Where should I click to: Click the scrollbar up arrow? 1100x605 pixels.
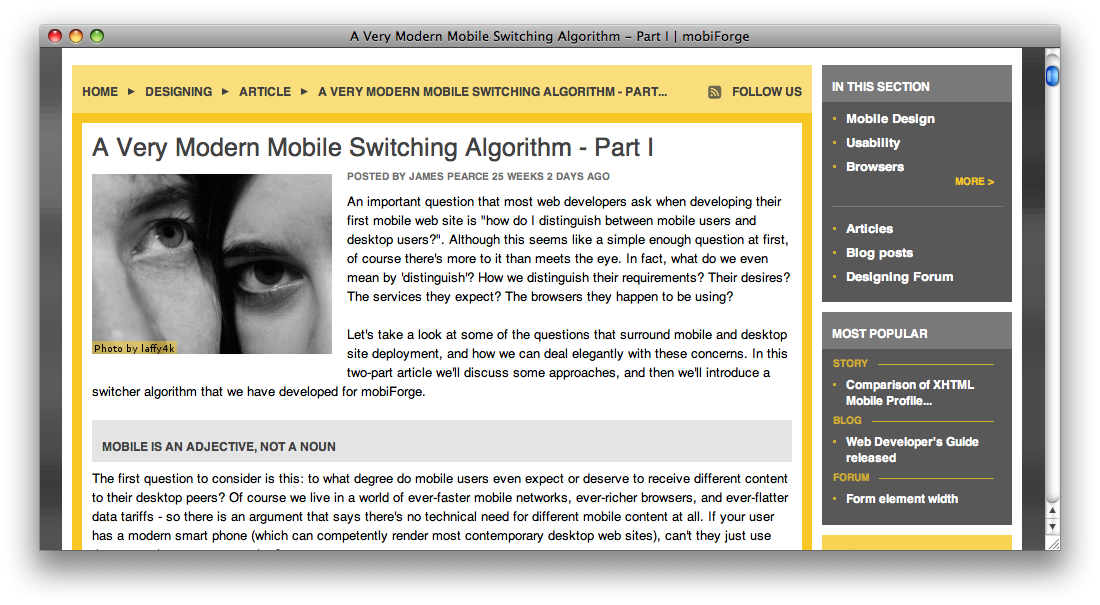pyautogui.click(x=1052, y=510)
